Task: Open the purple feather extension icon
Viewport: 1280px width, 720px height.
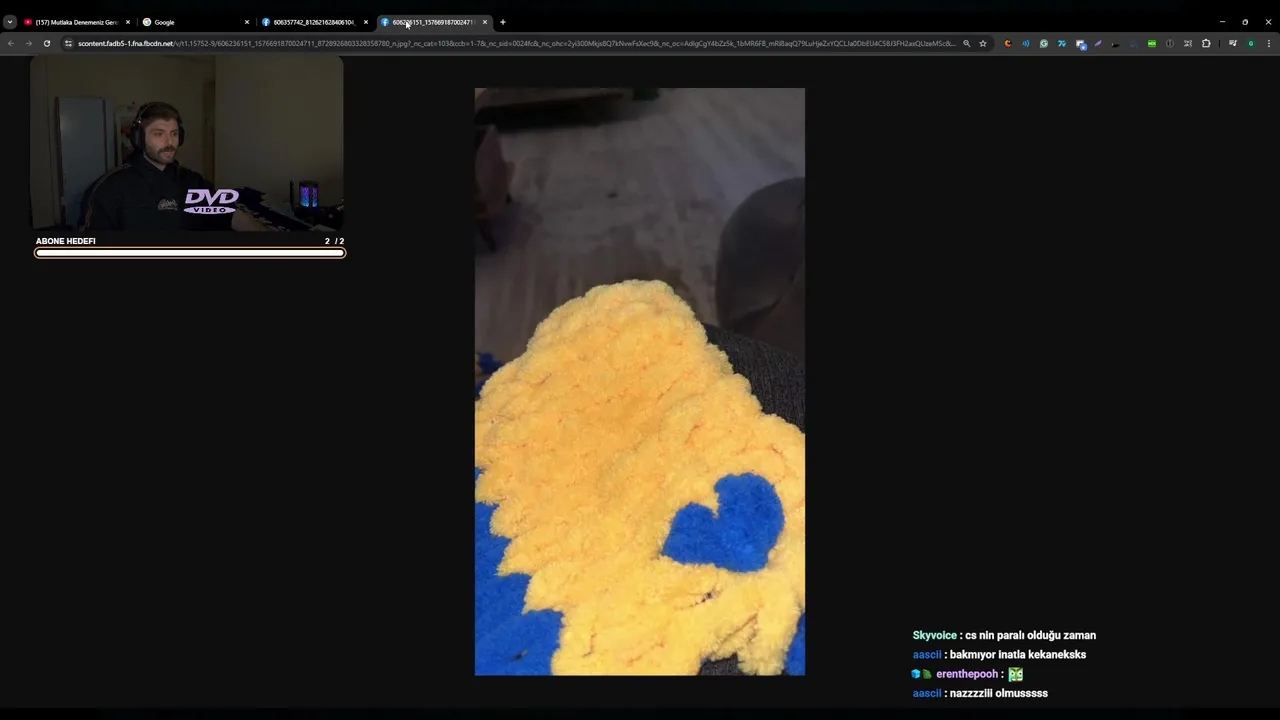Action: tap(1098, 43)
